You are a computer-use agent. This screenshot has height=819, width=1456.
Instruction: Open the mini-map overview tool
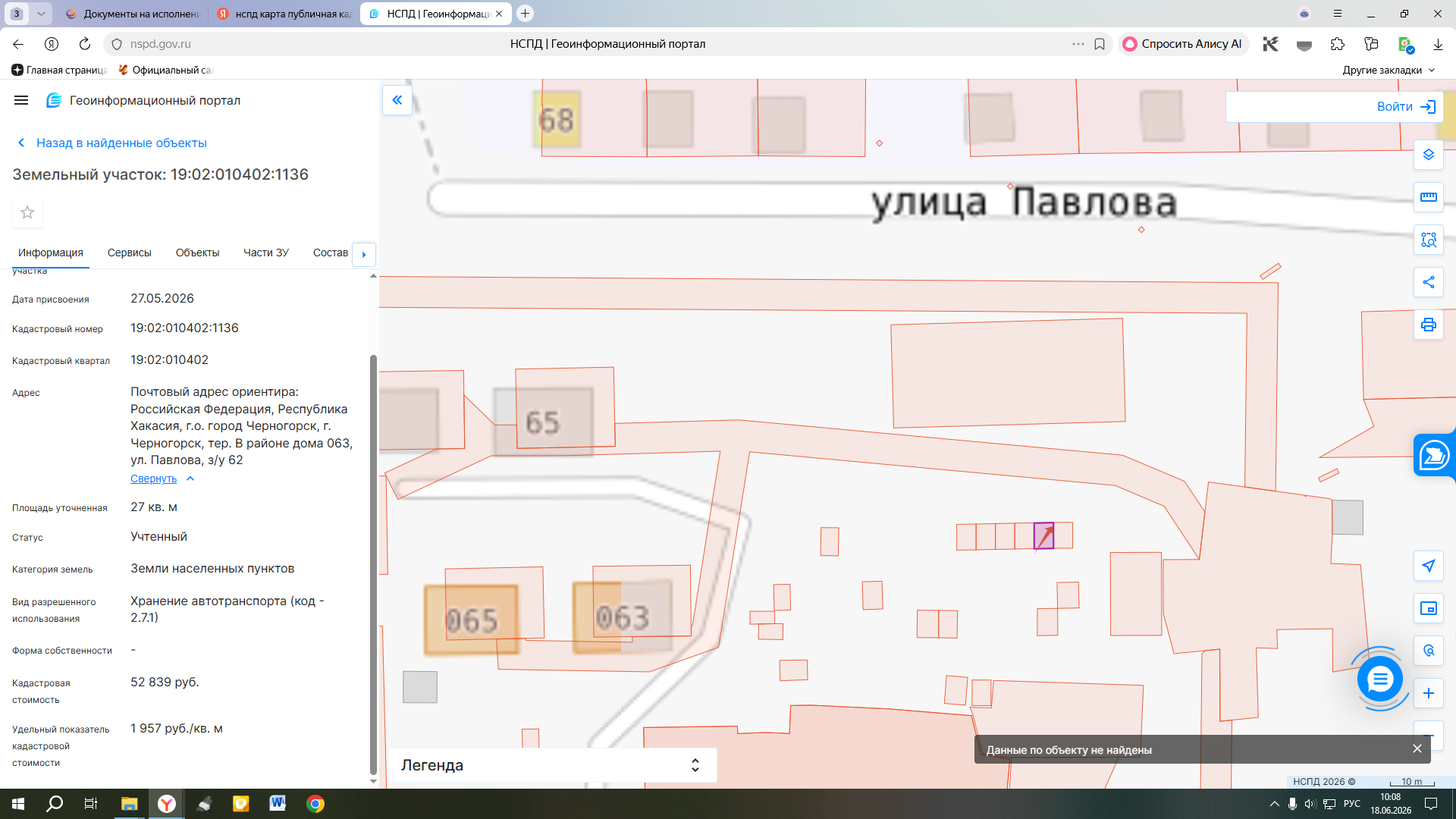click(x=1429, y=608)
